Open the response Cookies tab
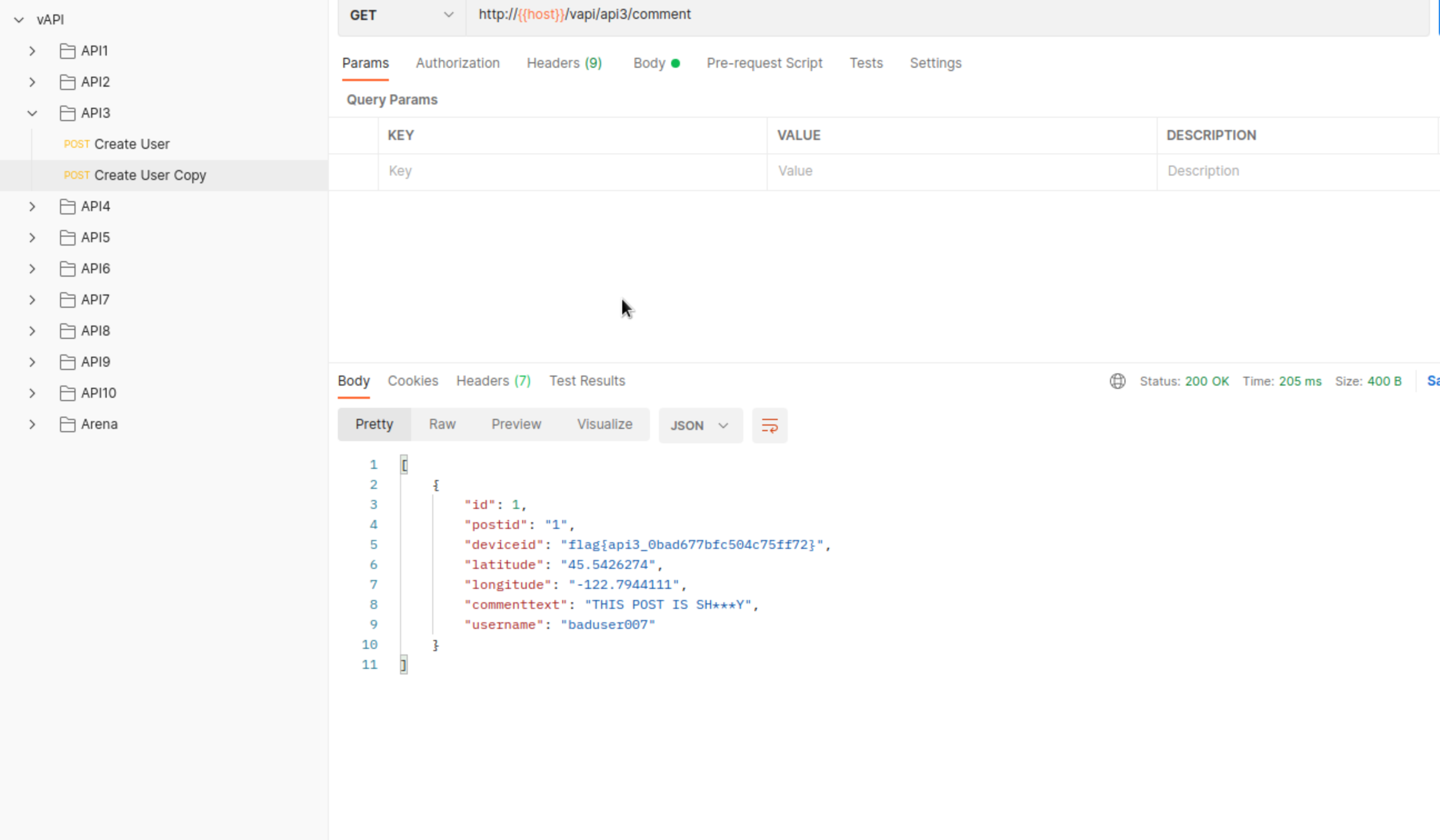1440x840 pixels. point(413,381)
